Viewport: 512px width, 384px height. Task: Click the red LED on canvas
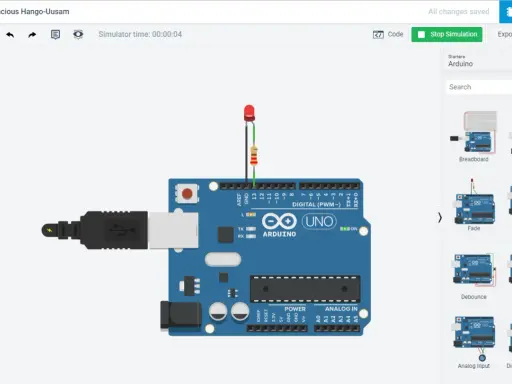[249, 113]
